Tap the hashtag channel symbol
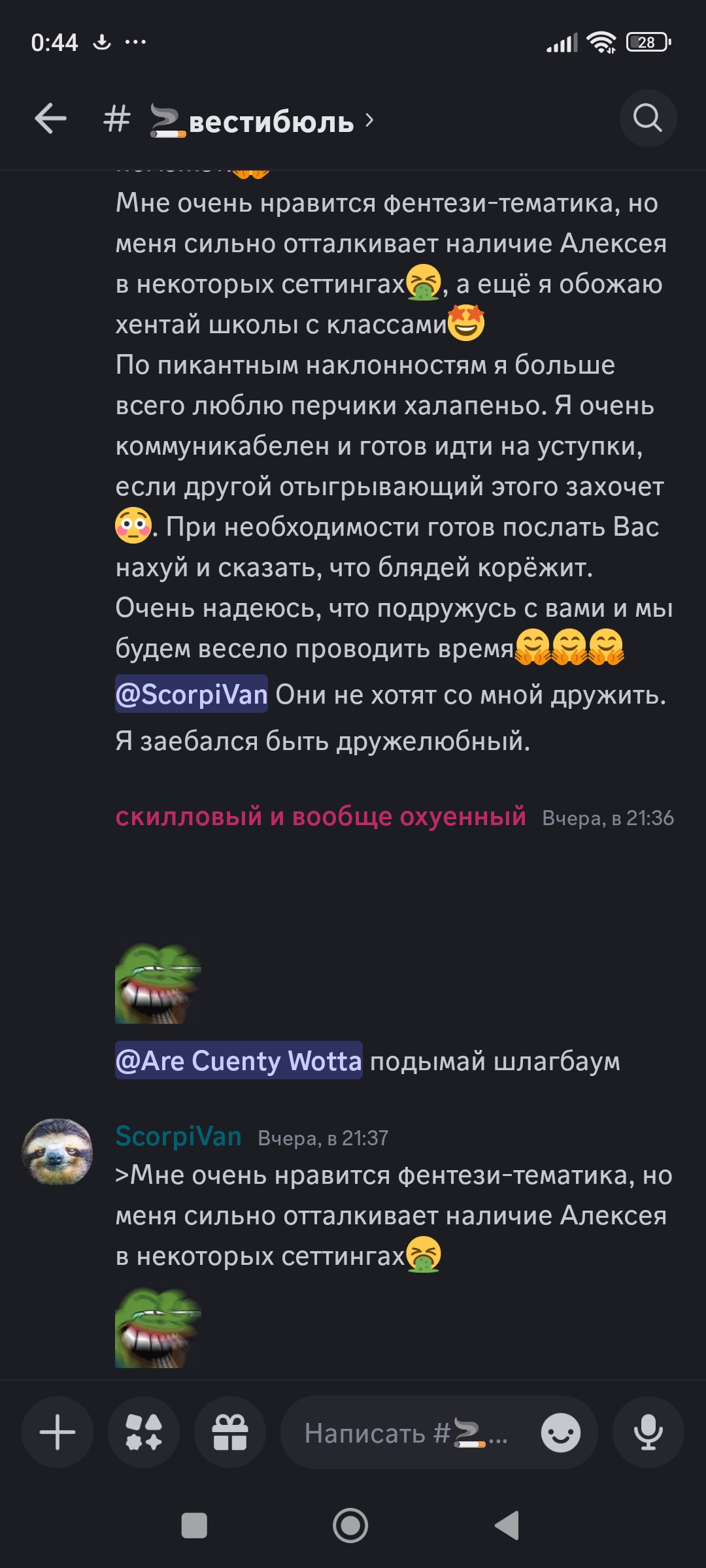 [117, 120]
